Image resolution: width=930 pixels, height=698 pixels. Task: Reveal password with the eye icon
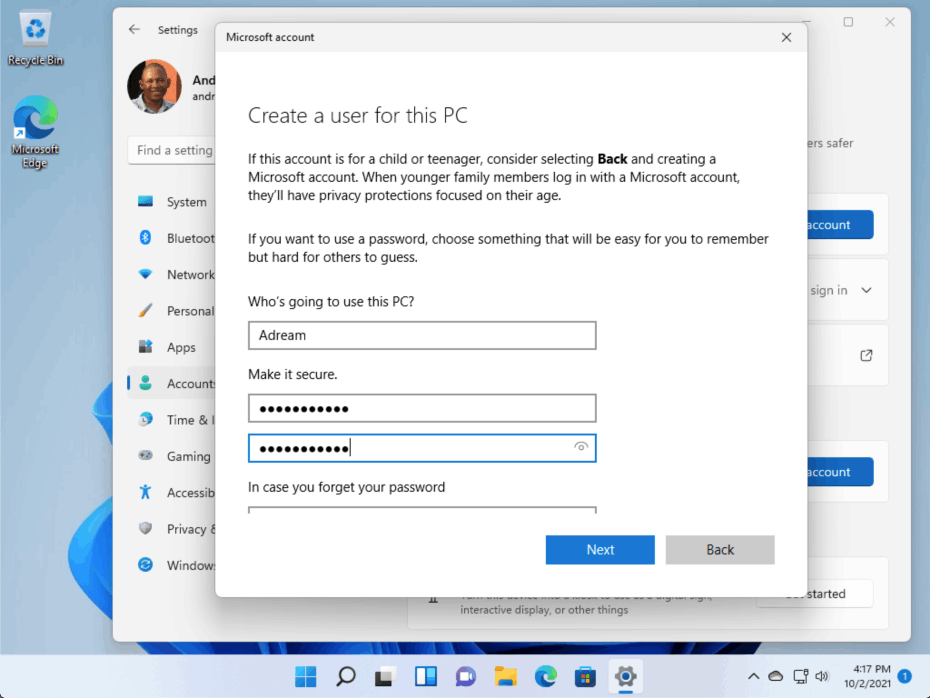click(x=581, y=447)
